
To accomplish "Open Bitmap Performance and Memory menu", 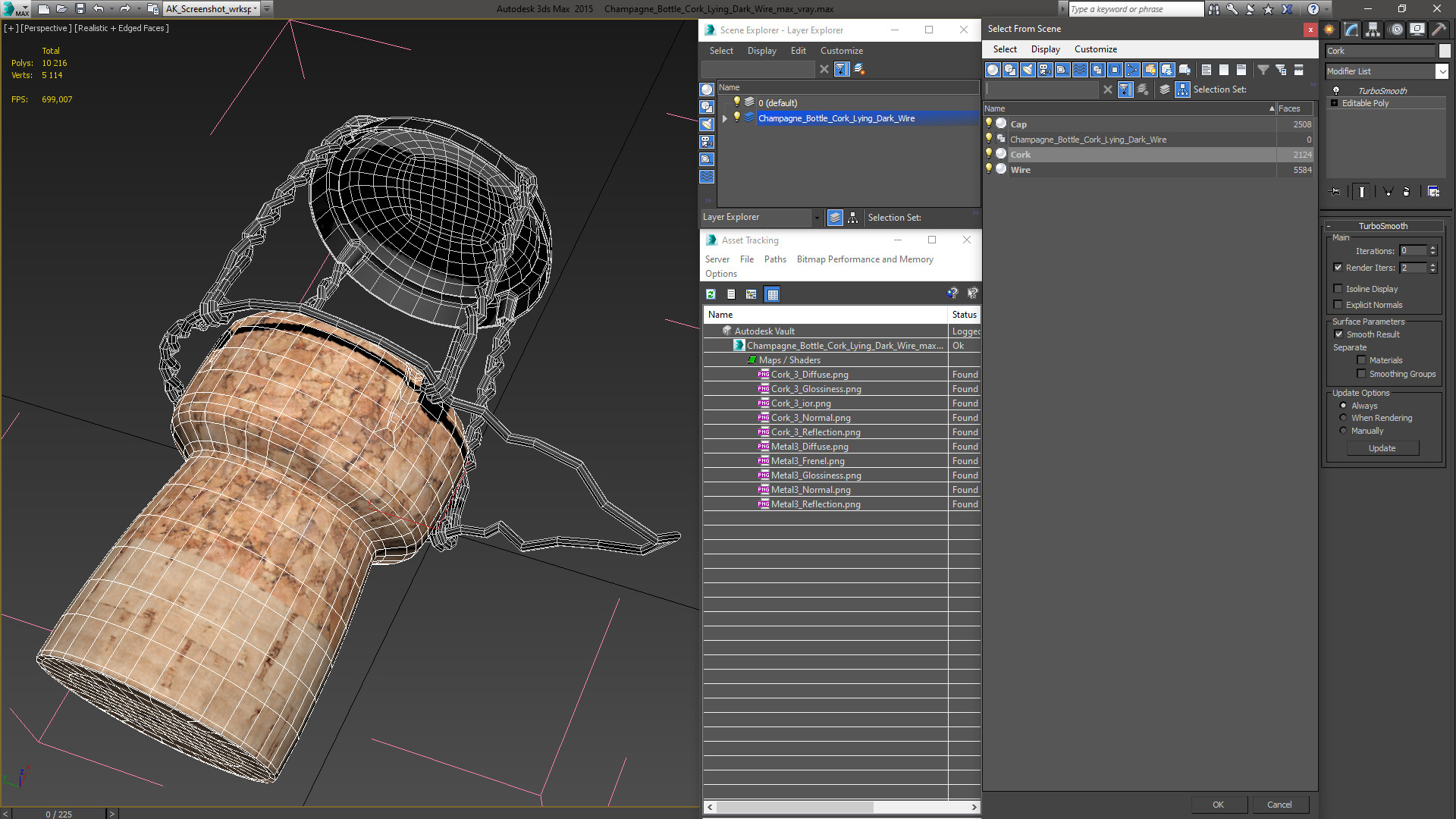I will [864, 259].
